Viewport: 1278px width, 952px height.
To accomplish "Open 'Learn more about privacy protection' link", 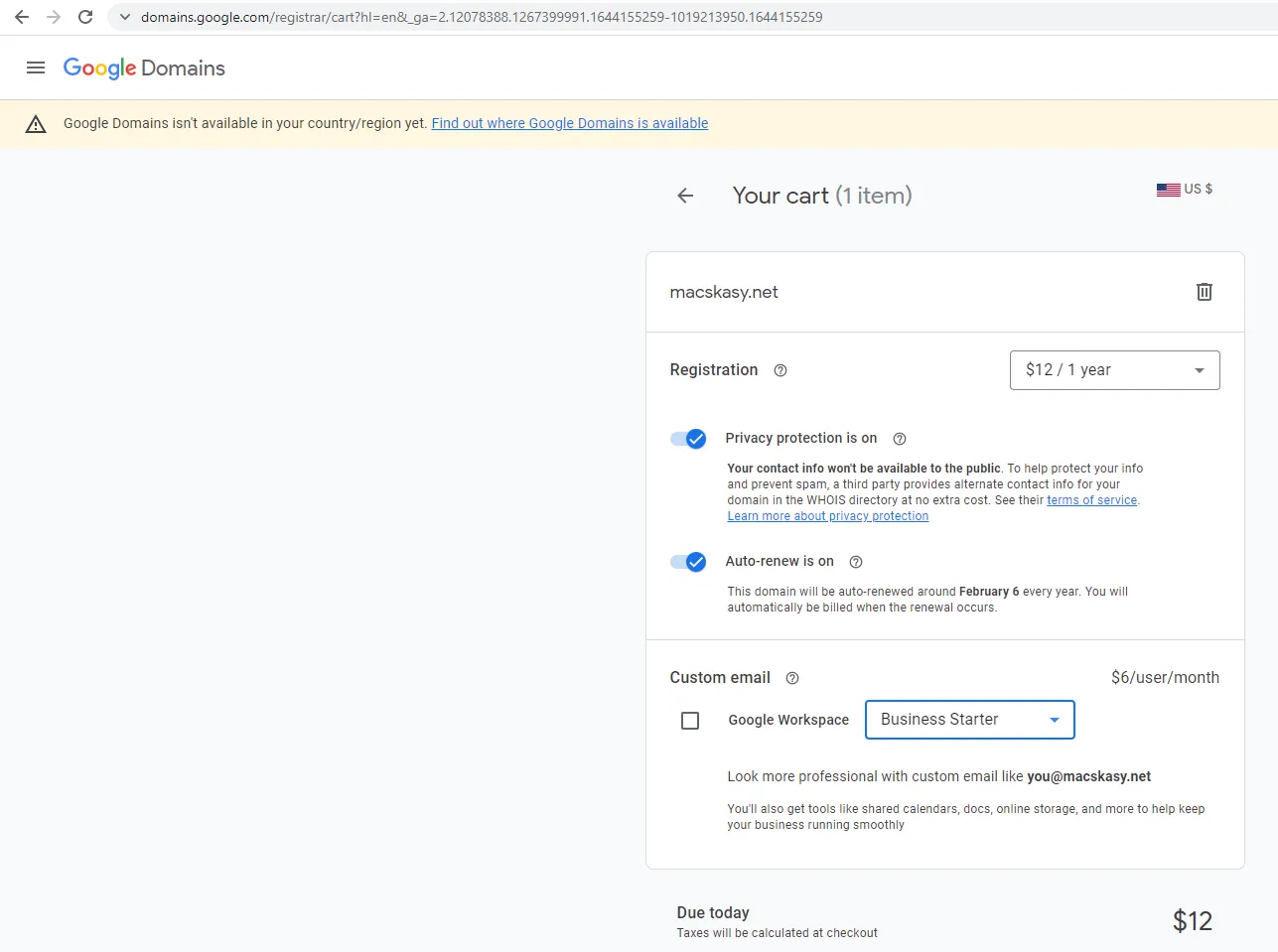I will (x=828, y=516).
